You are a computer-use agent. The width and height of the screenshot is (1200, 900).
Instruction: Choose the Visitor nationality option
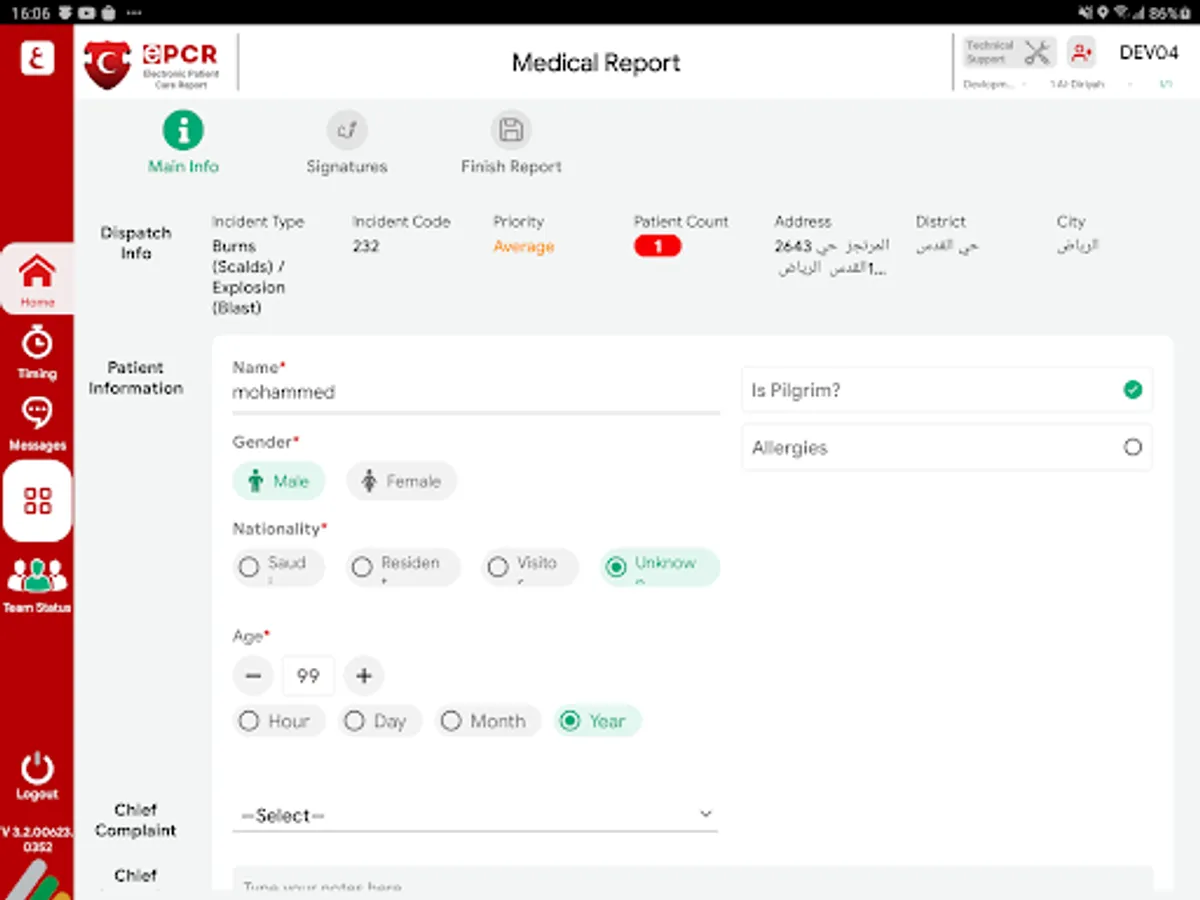[x=529, y=567]
